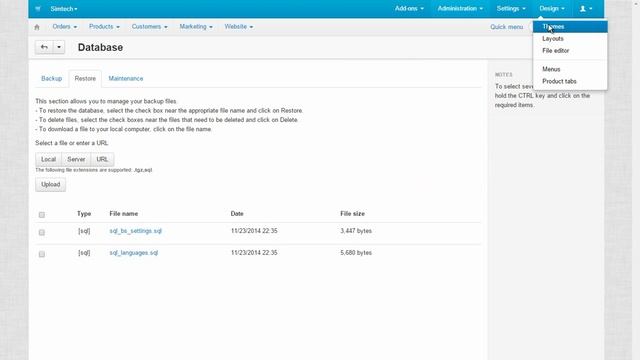Image resolution: width=640 pixels, height=360 pixels.
Task: Expand the Orders menu
Action: (64, 27)
